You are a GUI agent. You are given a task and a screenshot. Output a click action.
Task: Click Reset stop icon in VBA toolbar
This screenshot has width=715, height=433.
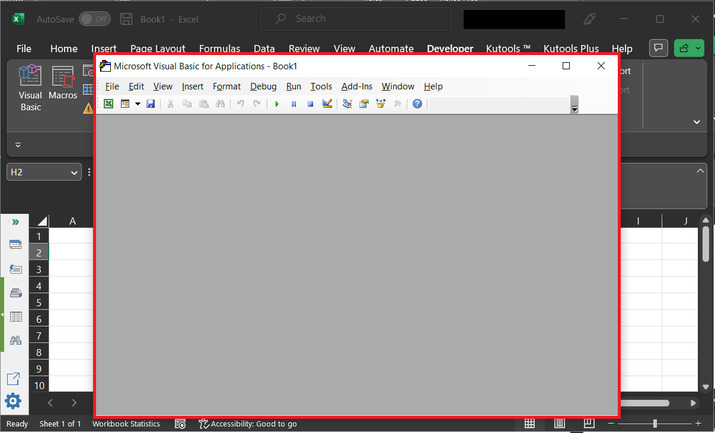coord(310,104)
